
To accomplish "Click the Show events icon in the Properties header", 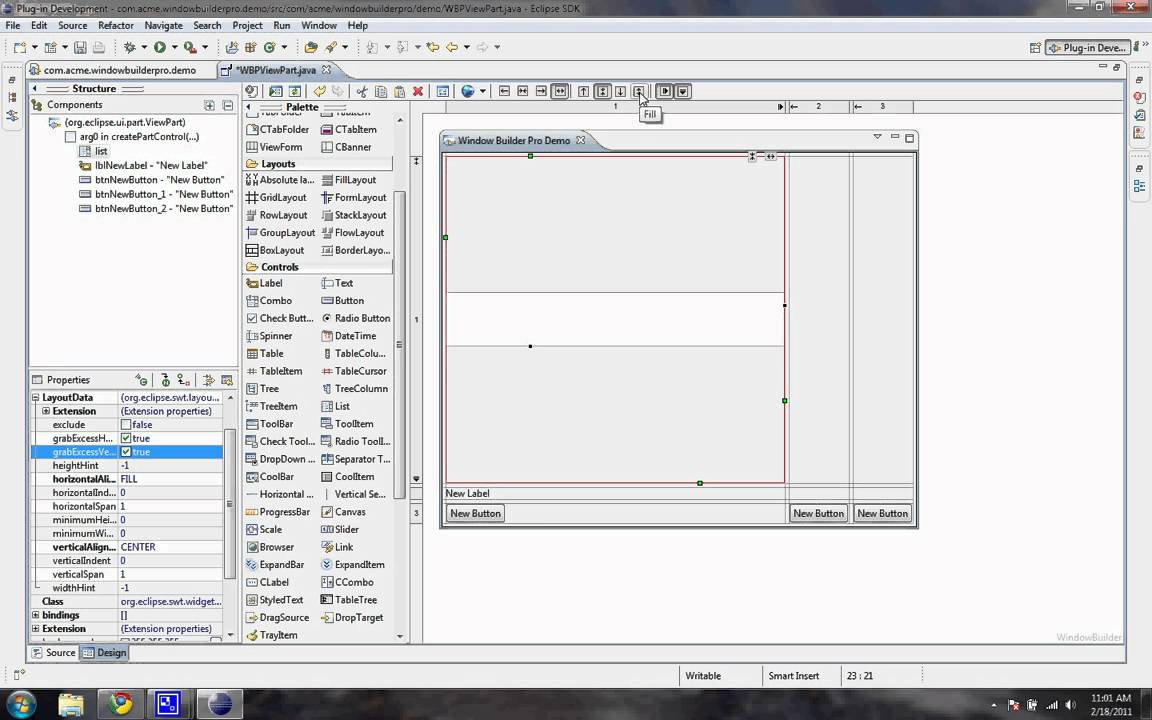I will coord(141,380).
